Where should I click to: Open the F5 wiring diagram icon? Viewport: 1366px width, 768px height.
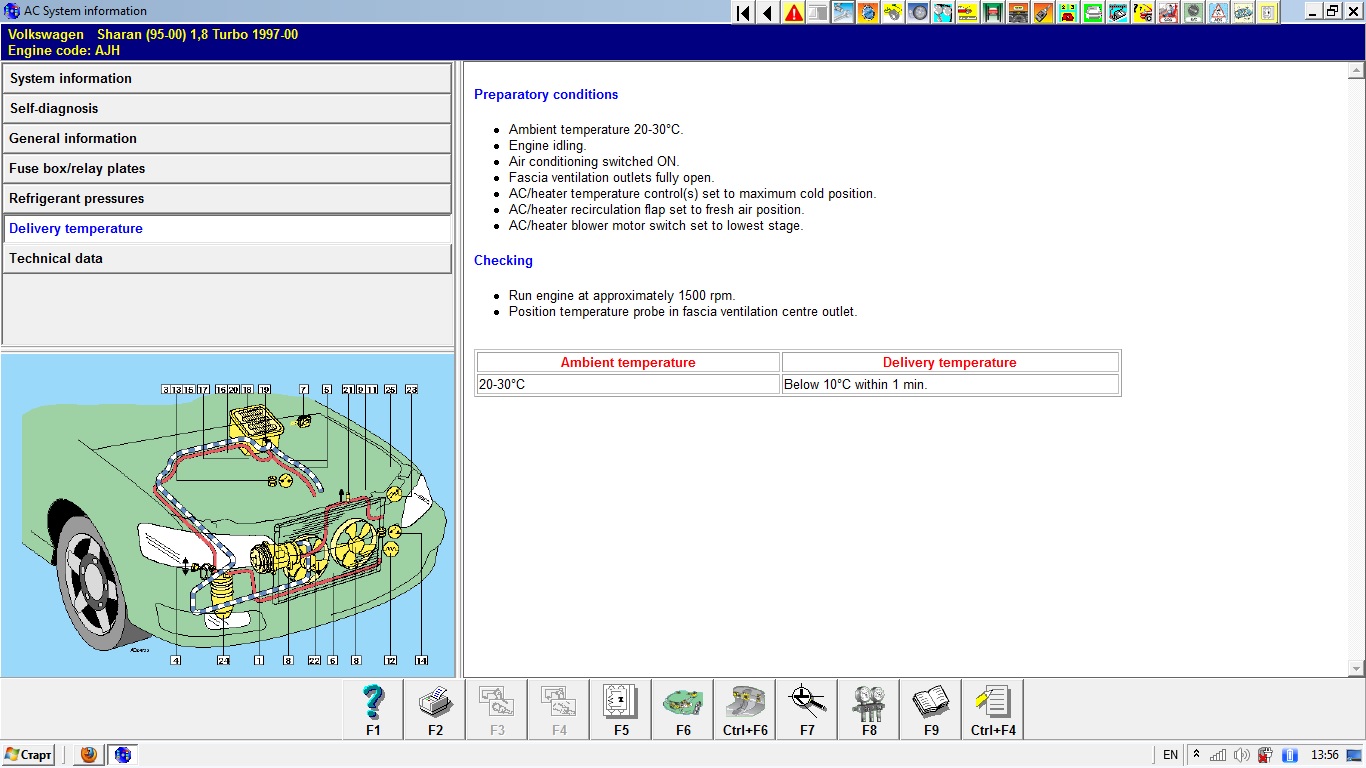pos(621,709)
